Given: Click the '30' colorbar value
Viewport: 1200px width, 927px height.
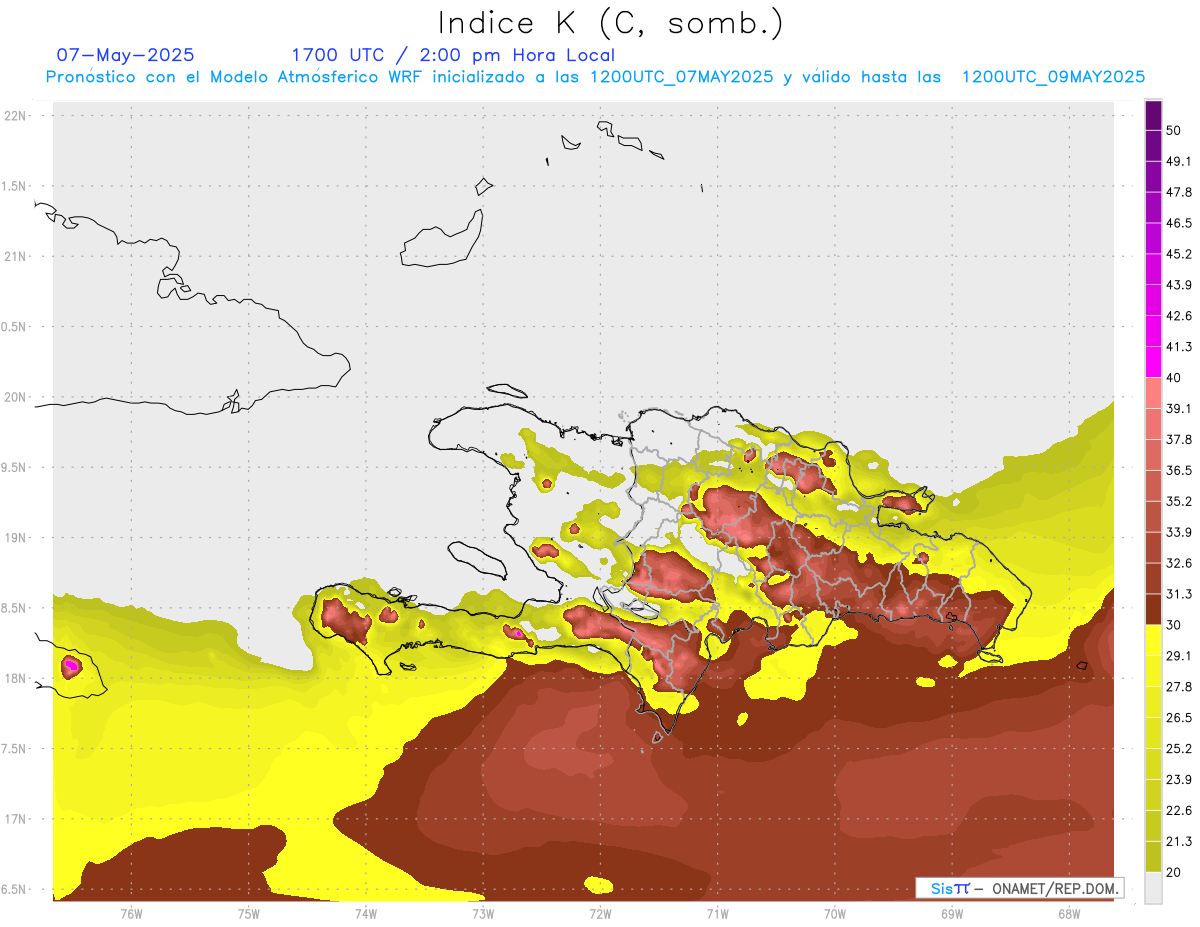Looking at the screenshot, I should coord(1174,625).
